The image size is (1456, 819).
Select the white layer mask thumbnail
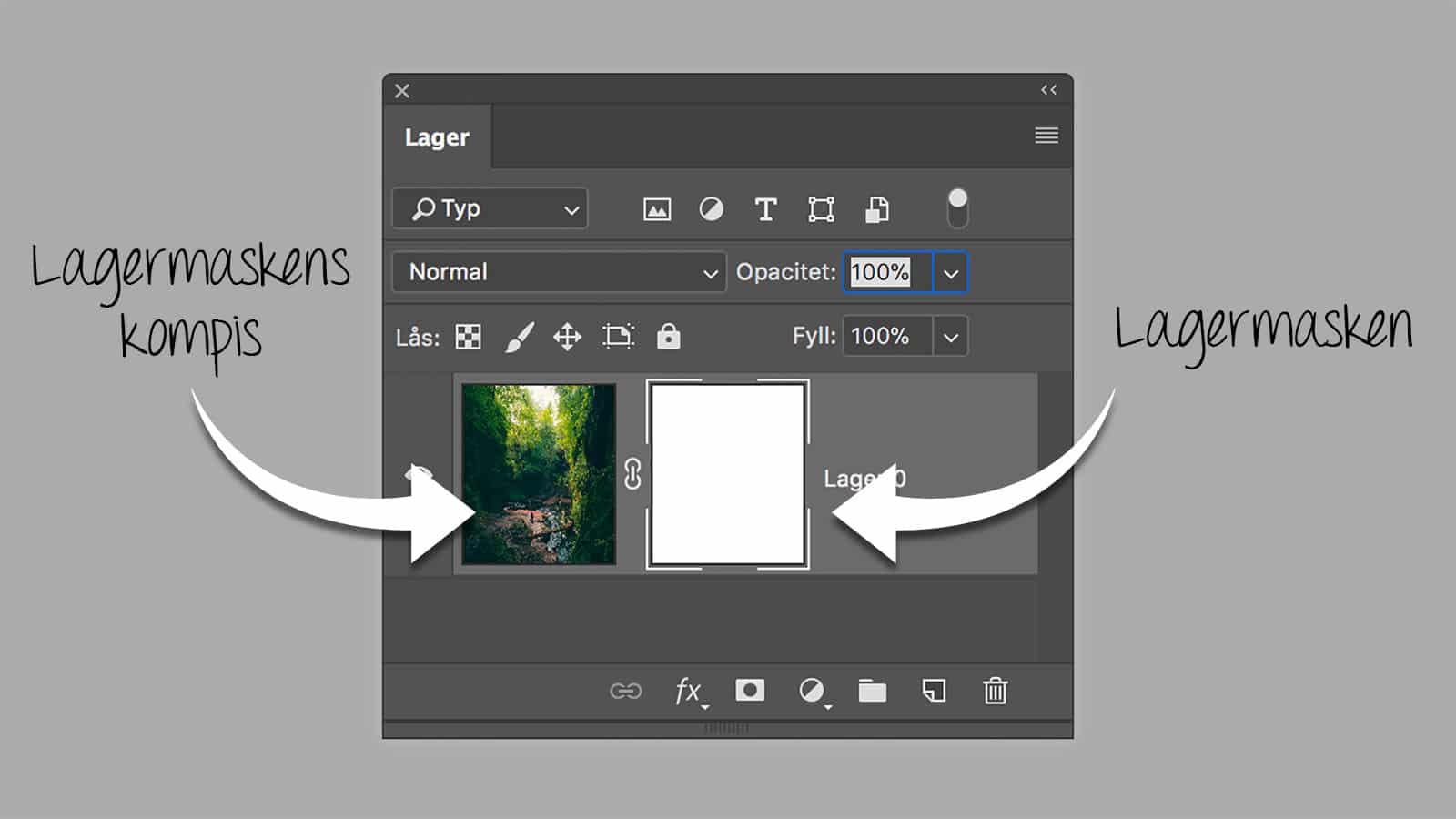(x=728, y=474)
